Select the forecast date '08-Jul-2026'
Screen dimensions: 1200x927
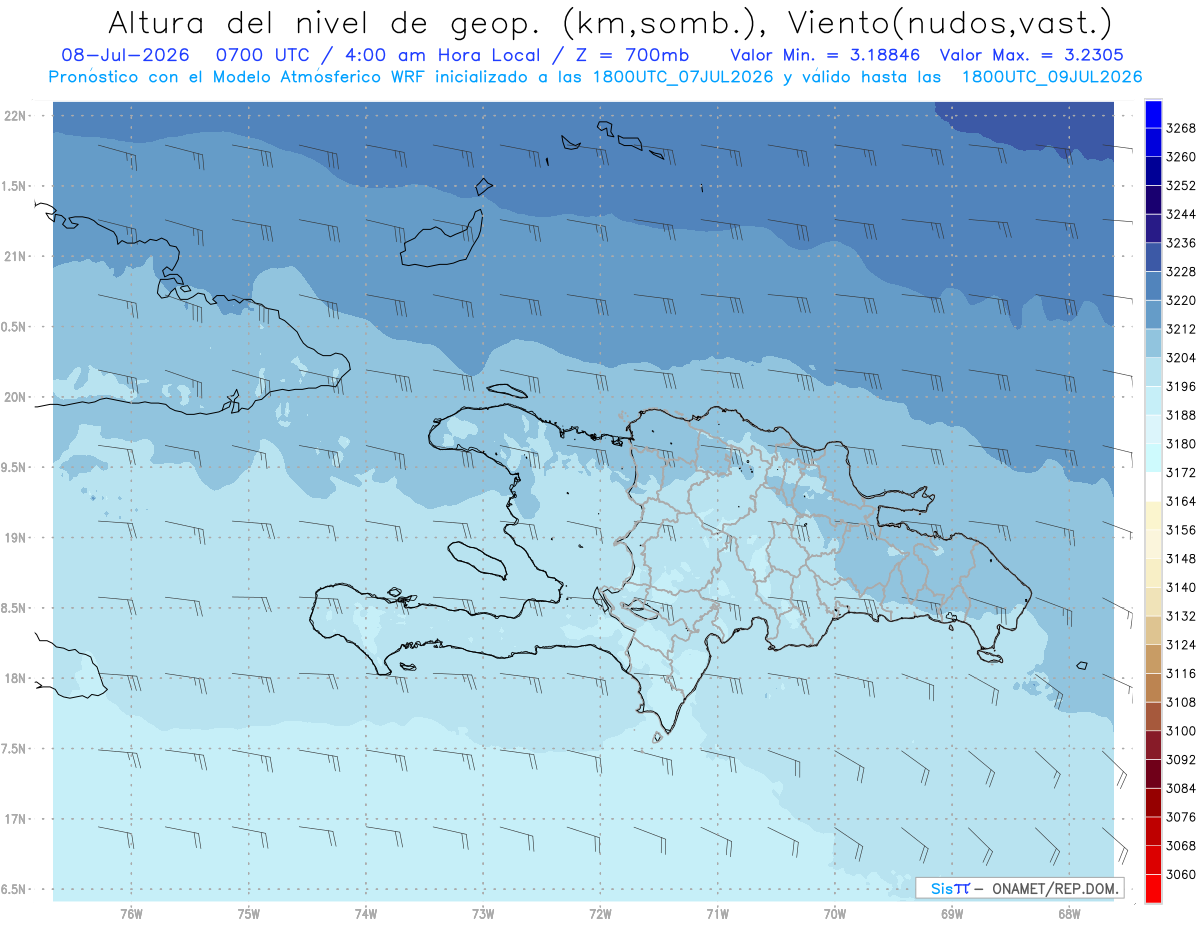coord(124,55)
